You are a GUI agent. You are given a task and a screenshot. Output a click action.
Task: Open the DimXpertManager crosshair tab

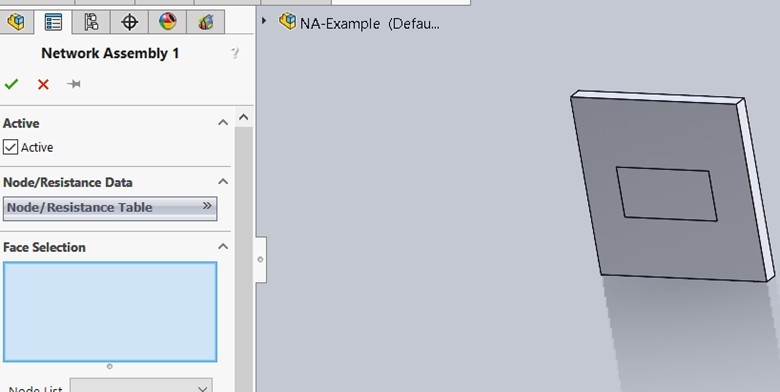tap(129, 22)
